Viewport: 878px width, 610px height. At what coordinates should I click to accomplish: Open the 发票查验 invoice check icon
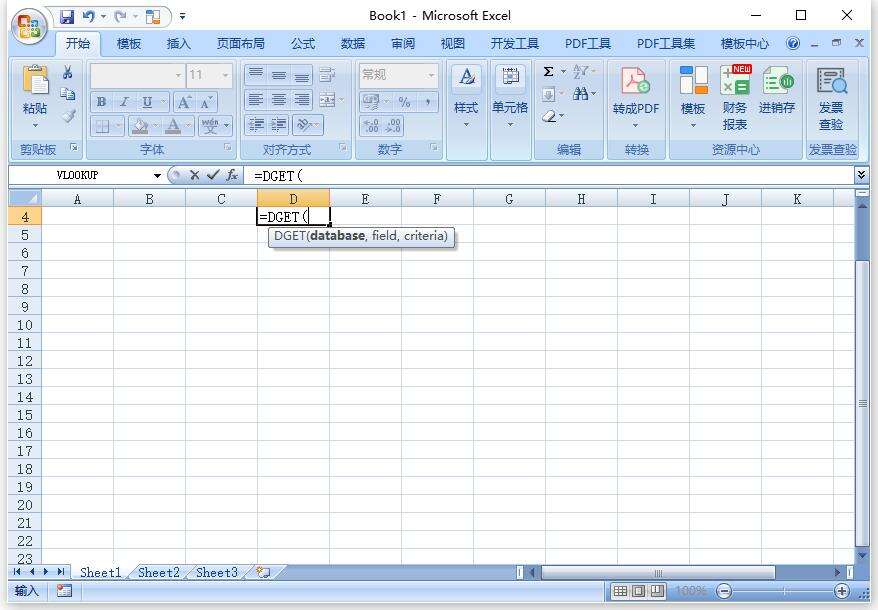pos(832,80)
